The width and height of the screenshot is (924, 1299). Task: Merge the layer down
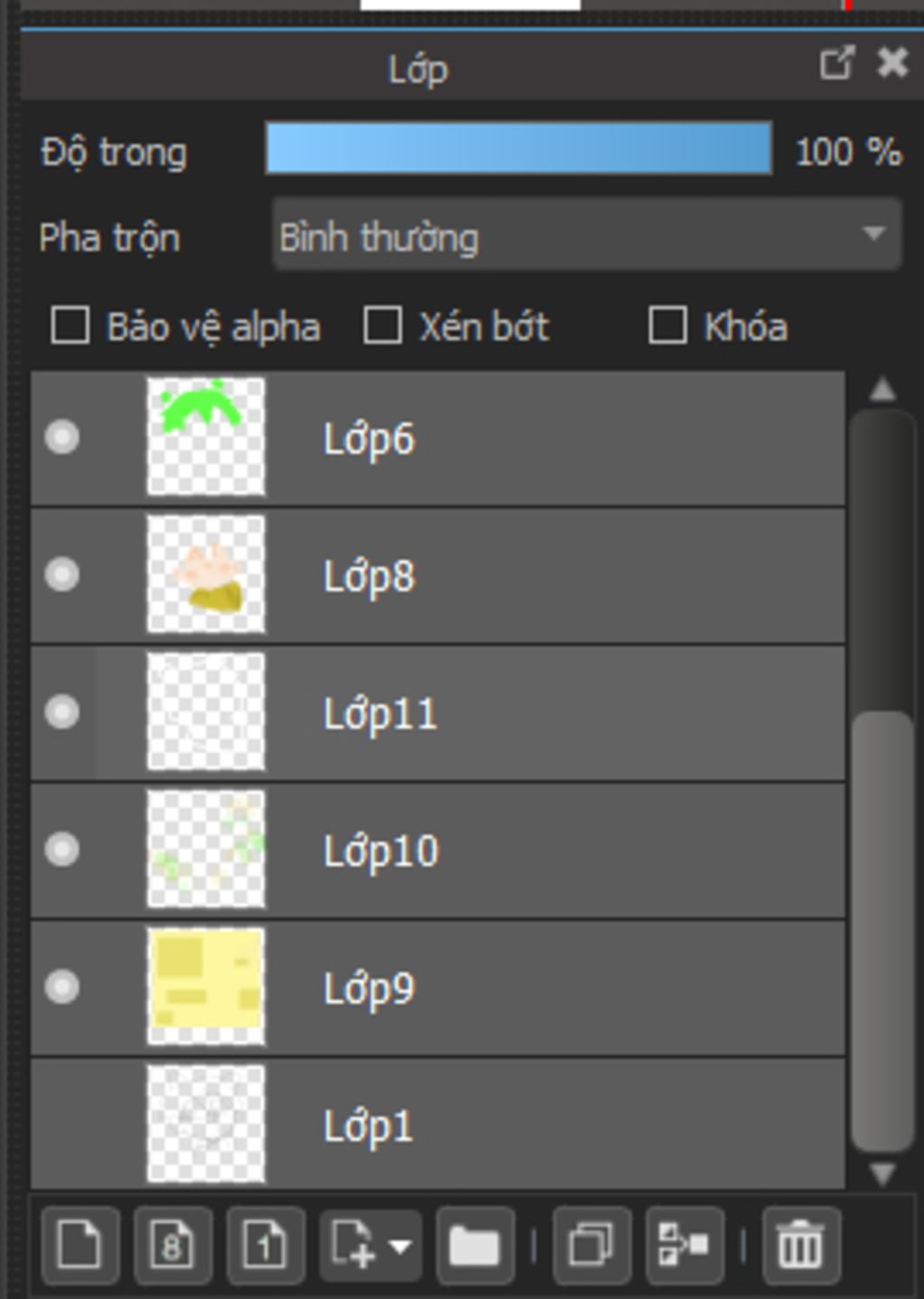pos(685,1245)
